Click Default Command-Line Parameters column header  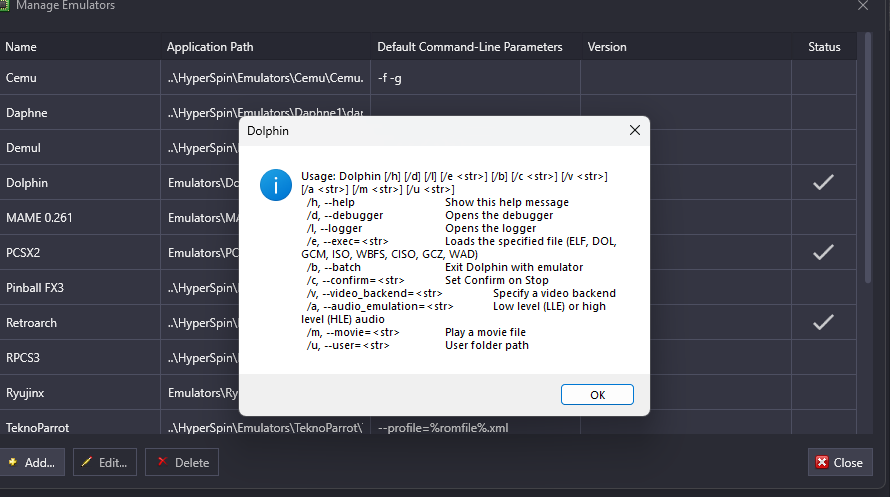[x=476, y=47]
